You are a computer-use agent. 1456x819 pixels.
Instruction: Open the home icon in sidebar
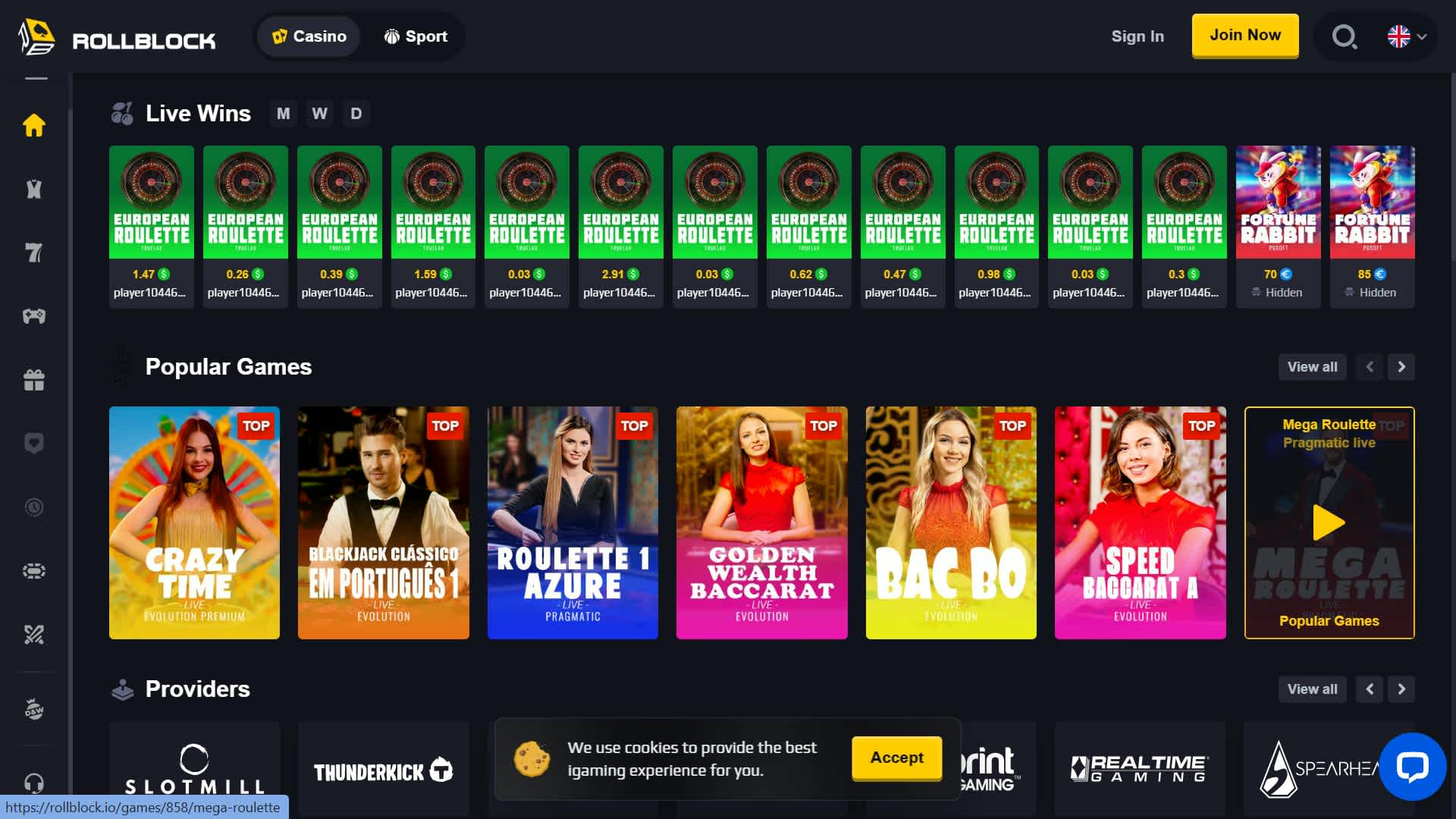click(34, 125)
